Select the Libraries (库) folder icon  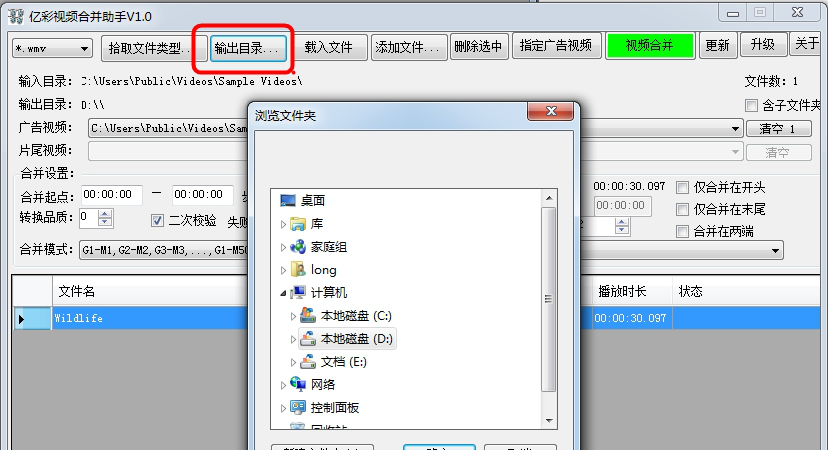coord(298,224)
